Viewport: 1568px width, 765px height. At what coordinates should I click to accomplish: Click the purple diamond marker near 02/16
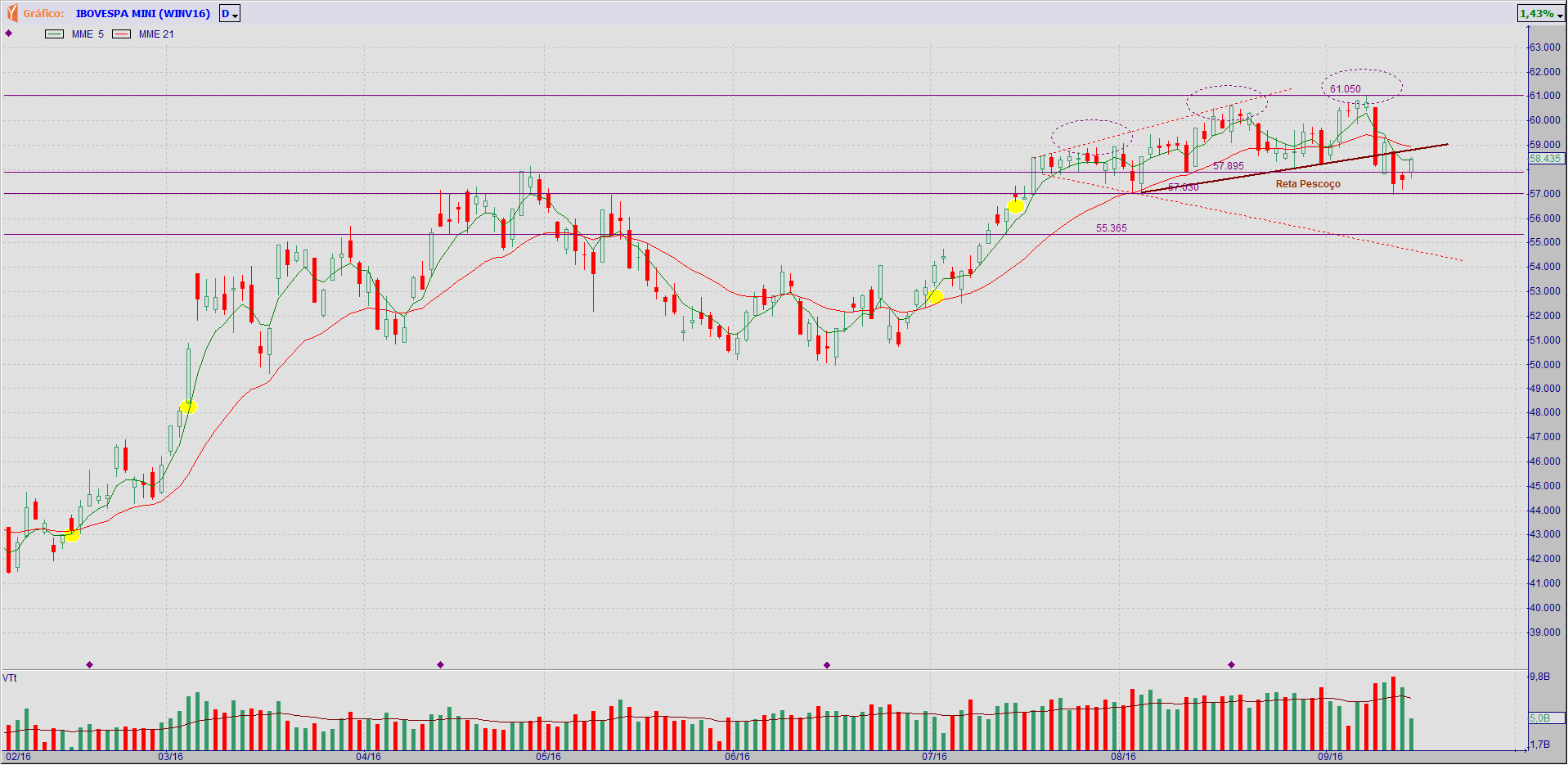tap(90, 664)
